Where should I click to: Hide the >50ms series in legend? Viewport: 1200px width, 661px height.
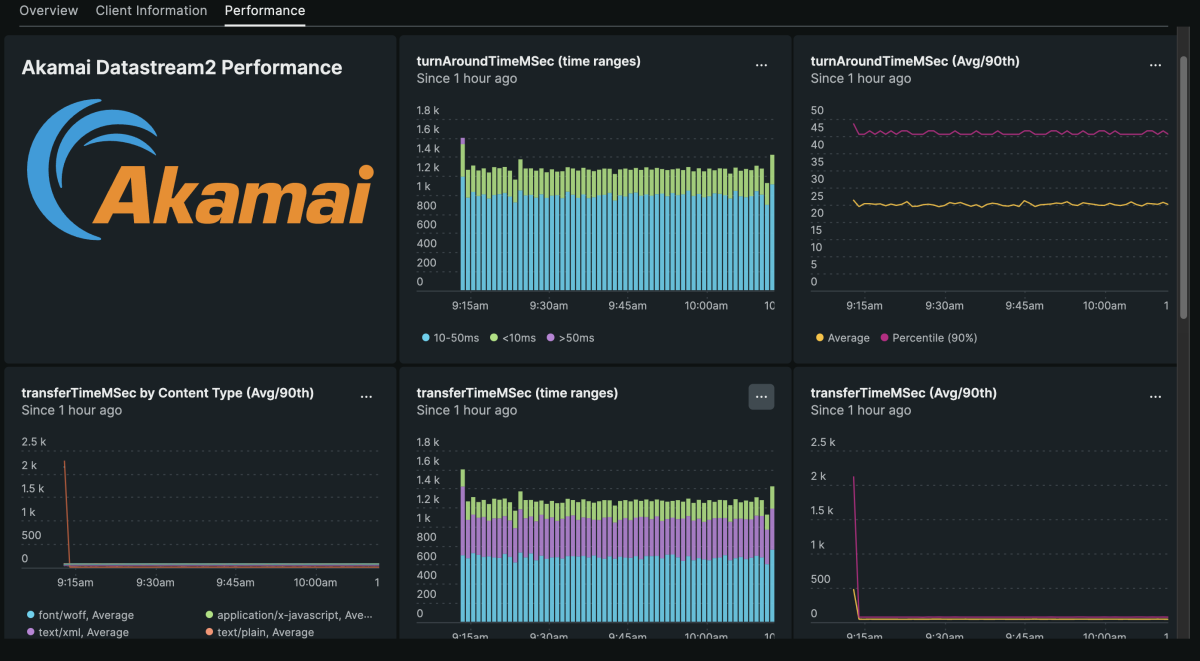click(x=570, y=338)
